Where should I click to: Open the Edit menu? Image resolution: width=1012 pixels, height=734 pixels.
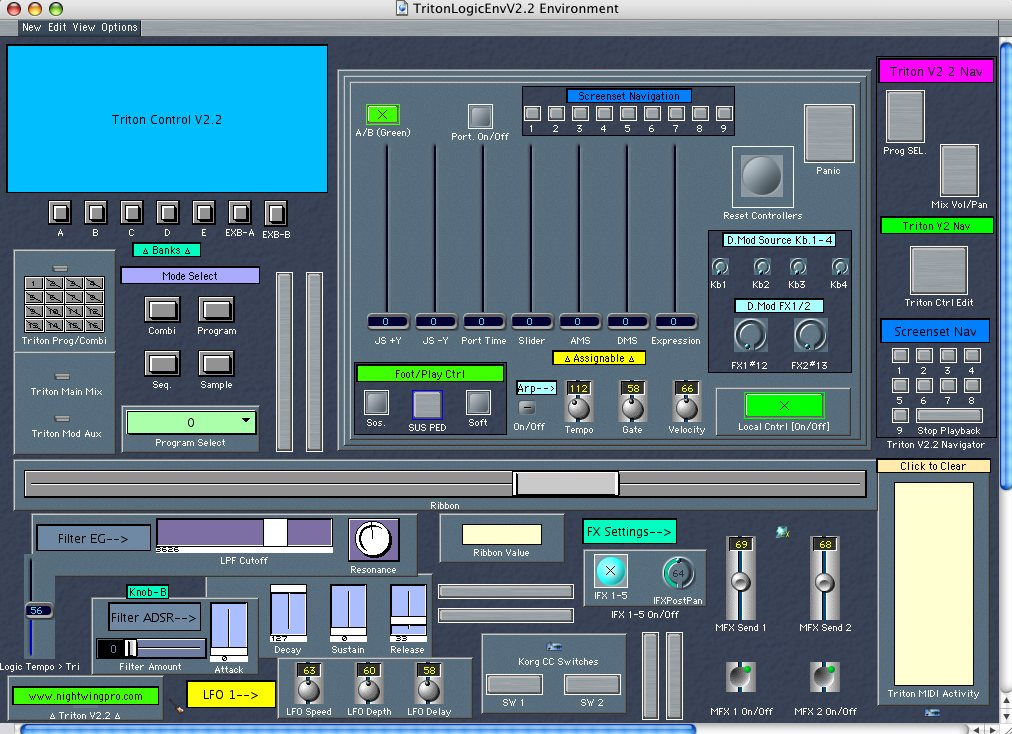point(57,27)
